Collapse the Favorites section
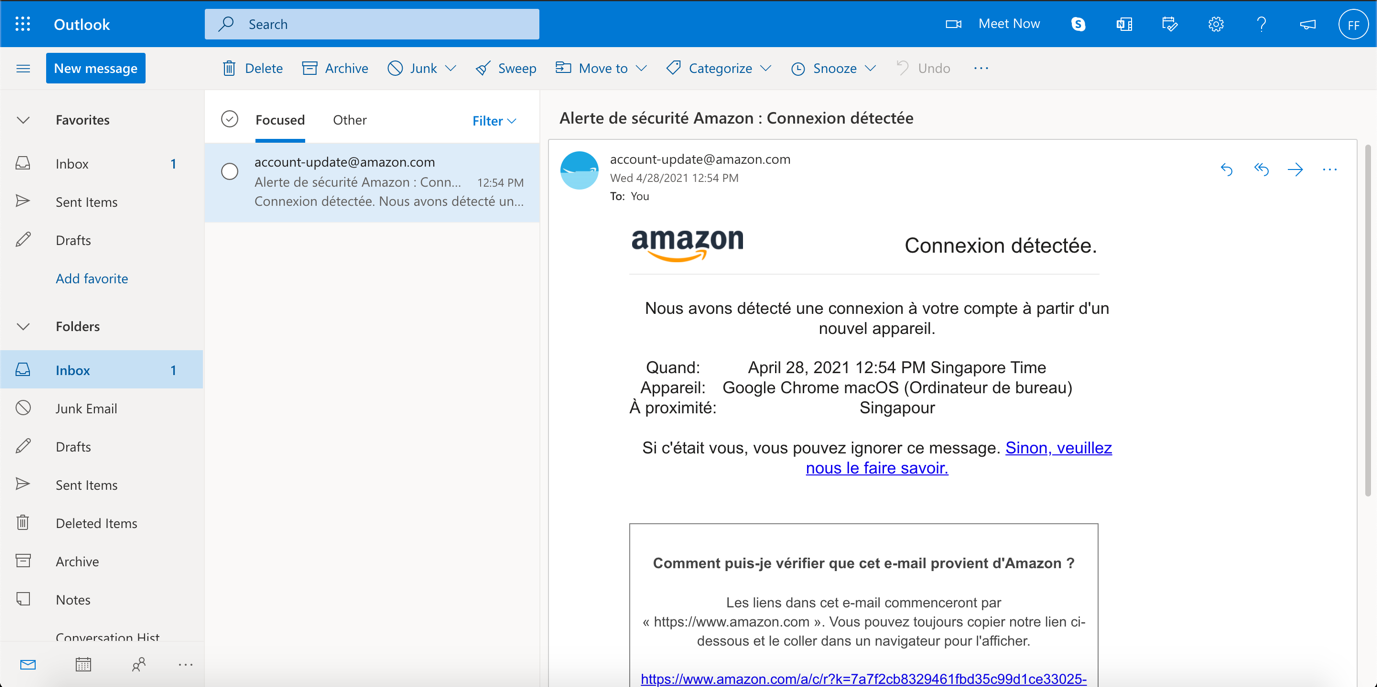Viewport: 1377px width, 687px height. 23,120
